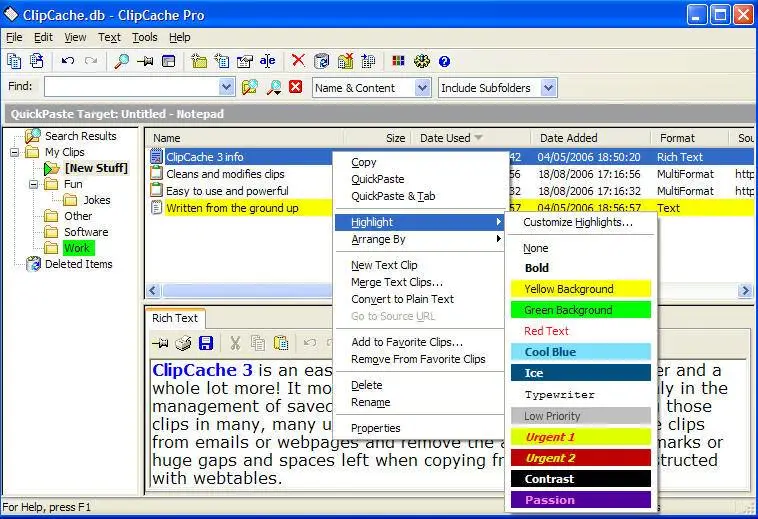Click the Name column header
The height and width of the screenshot is (519, 758).
pyautogui.click(x=244, y=138)
